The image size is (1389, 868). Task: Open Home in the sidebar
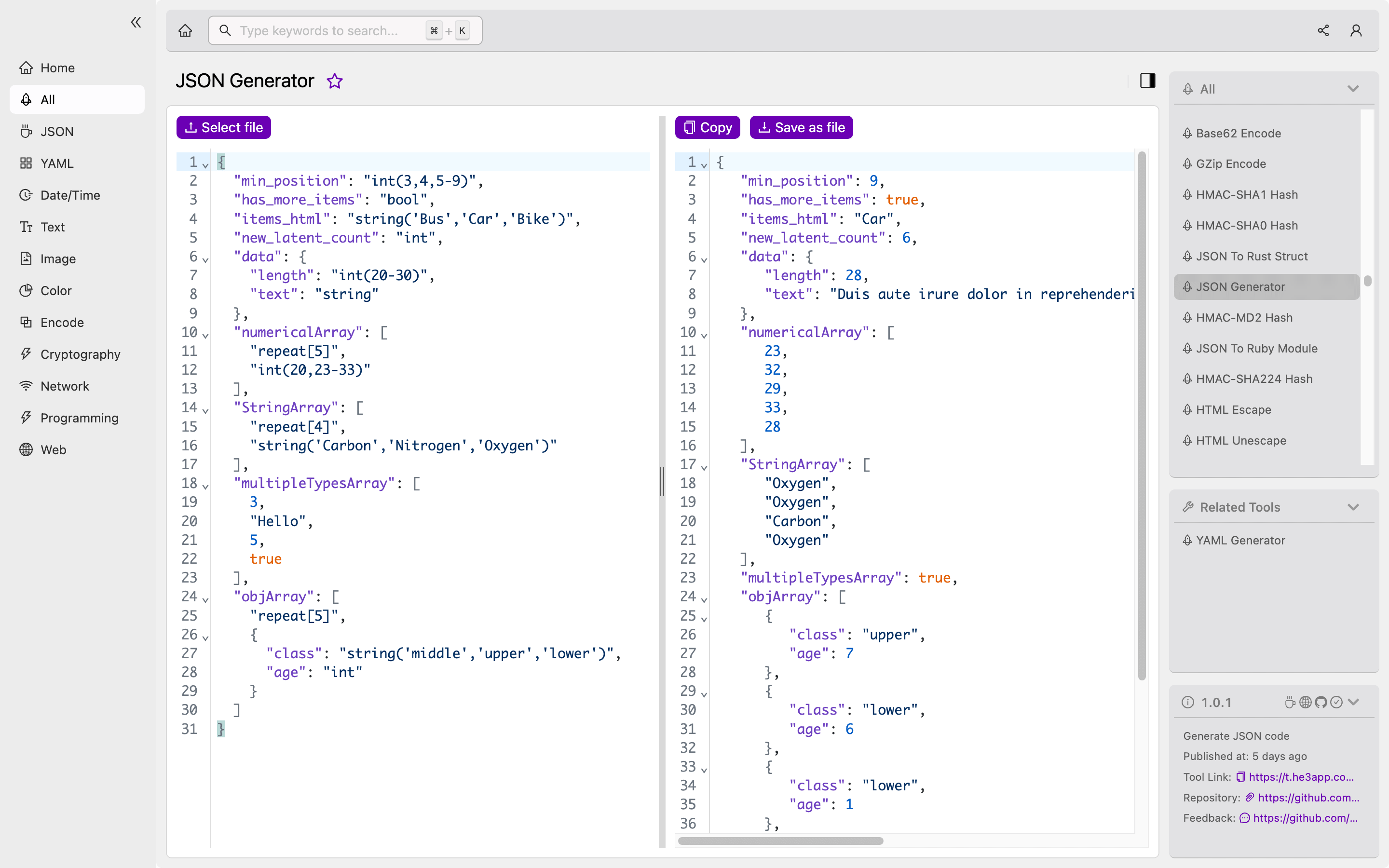(77, 68)
